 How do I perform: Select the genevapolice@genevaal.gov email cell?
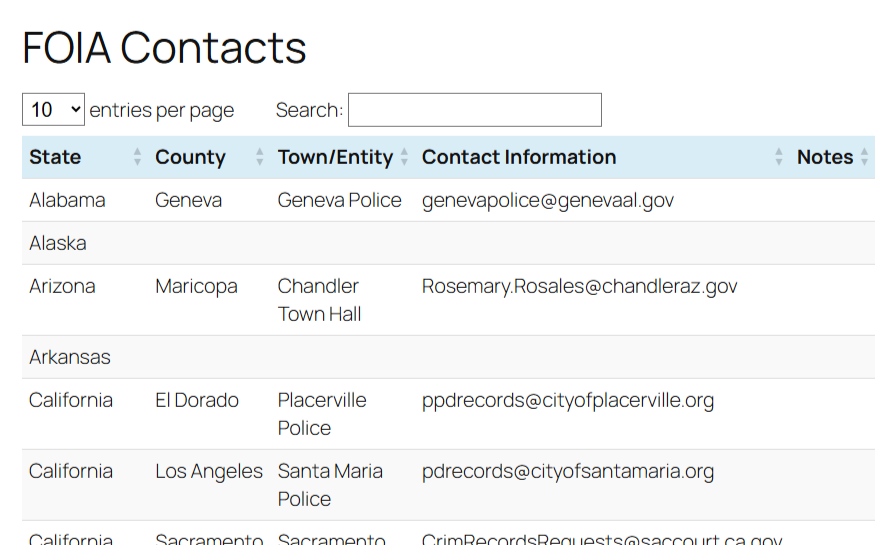tap(548, 200)
